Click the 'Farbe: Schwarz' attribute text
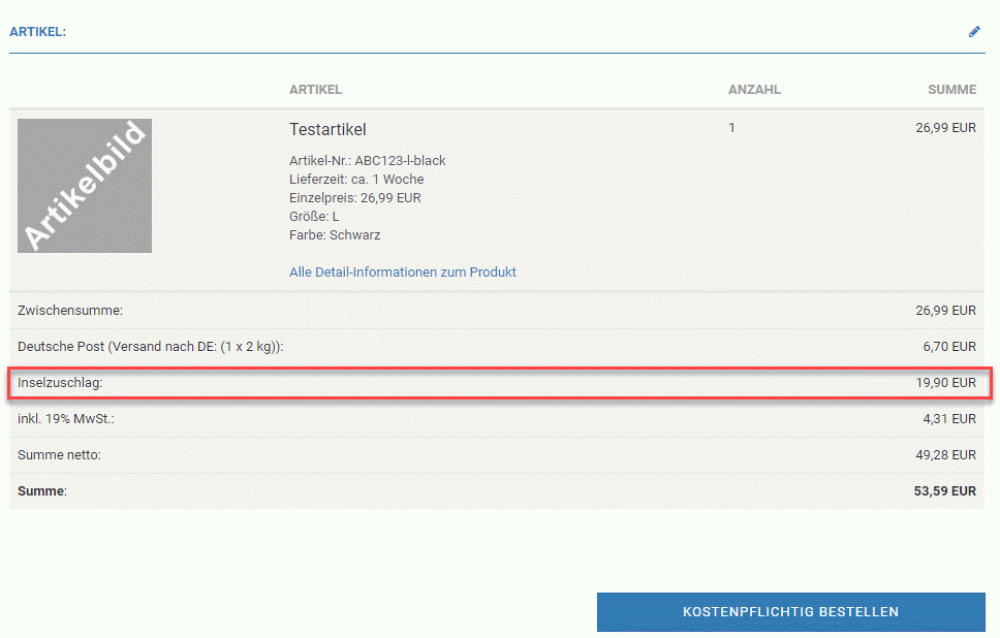 [x=334, y=235]
